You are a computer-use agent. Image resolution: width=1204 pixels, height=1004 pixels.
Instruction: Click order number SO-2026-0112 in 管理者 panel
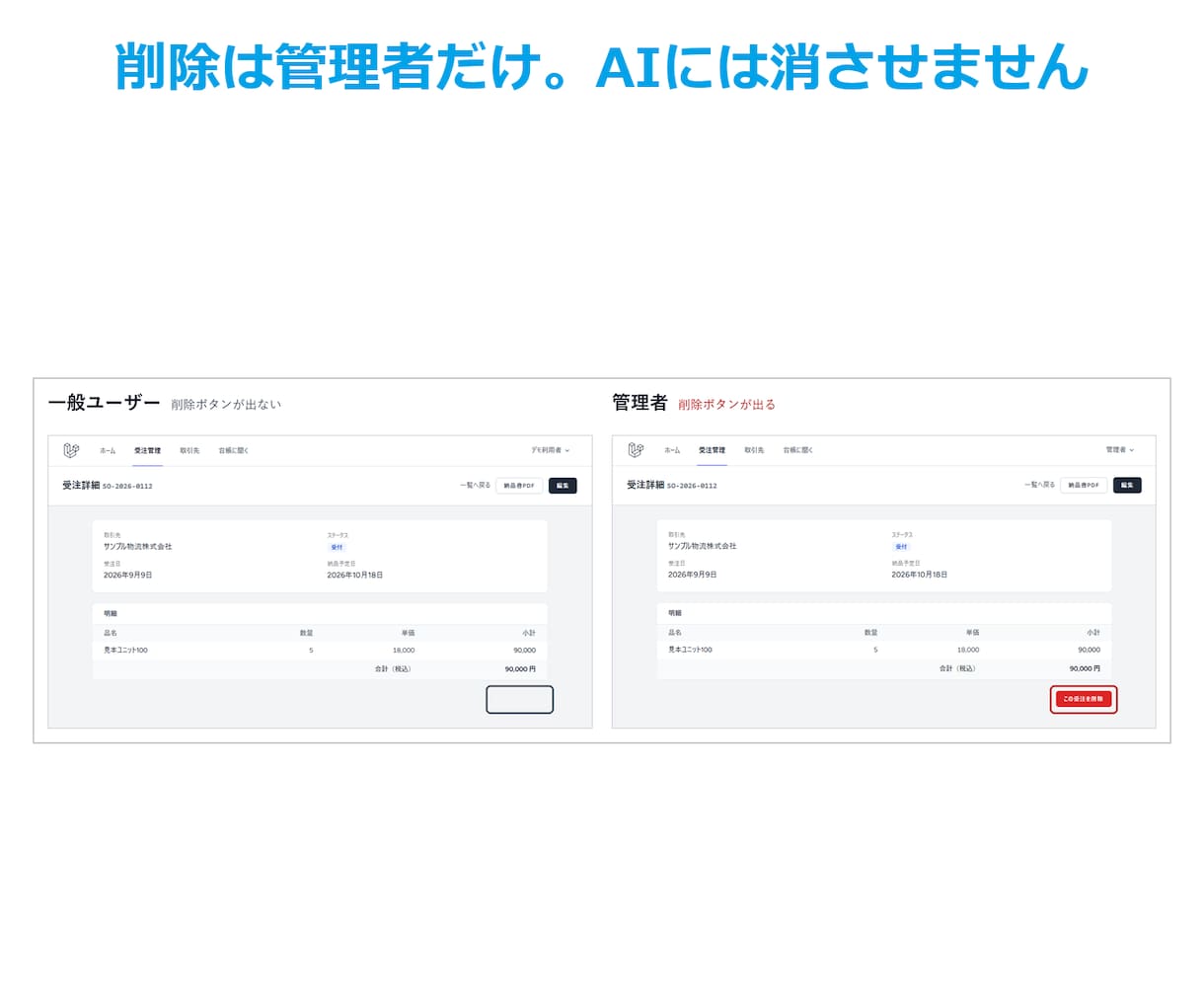coord(692,486)
